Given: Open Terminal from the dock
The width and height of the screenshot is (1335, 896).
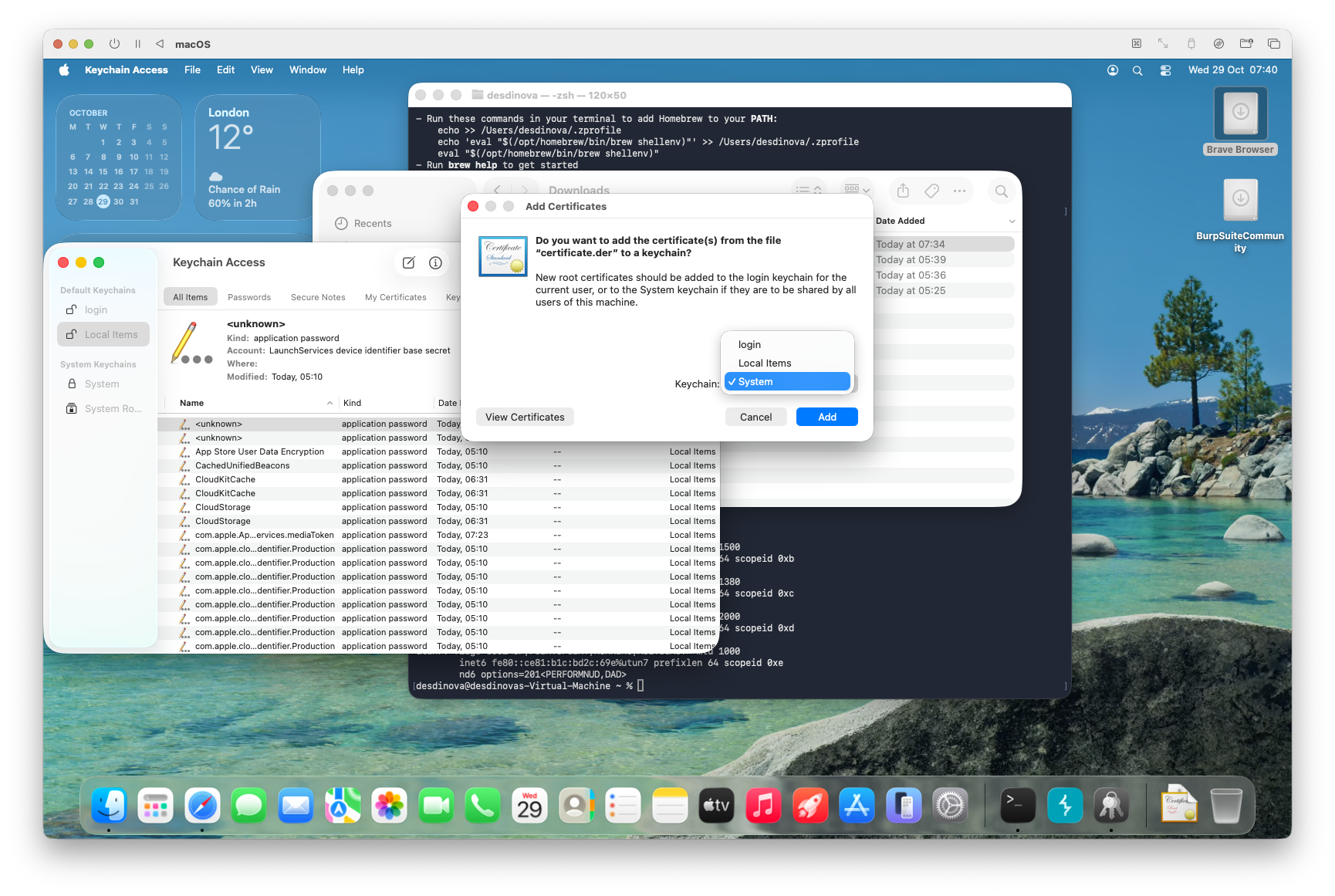Looking at the screenshot, I should 1017,806.
